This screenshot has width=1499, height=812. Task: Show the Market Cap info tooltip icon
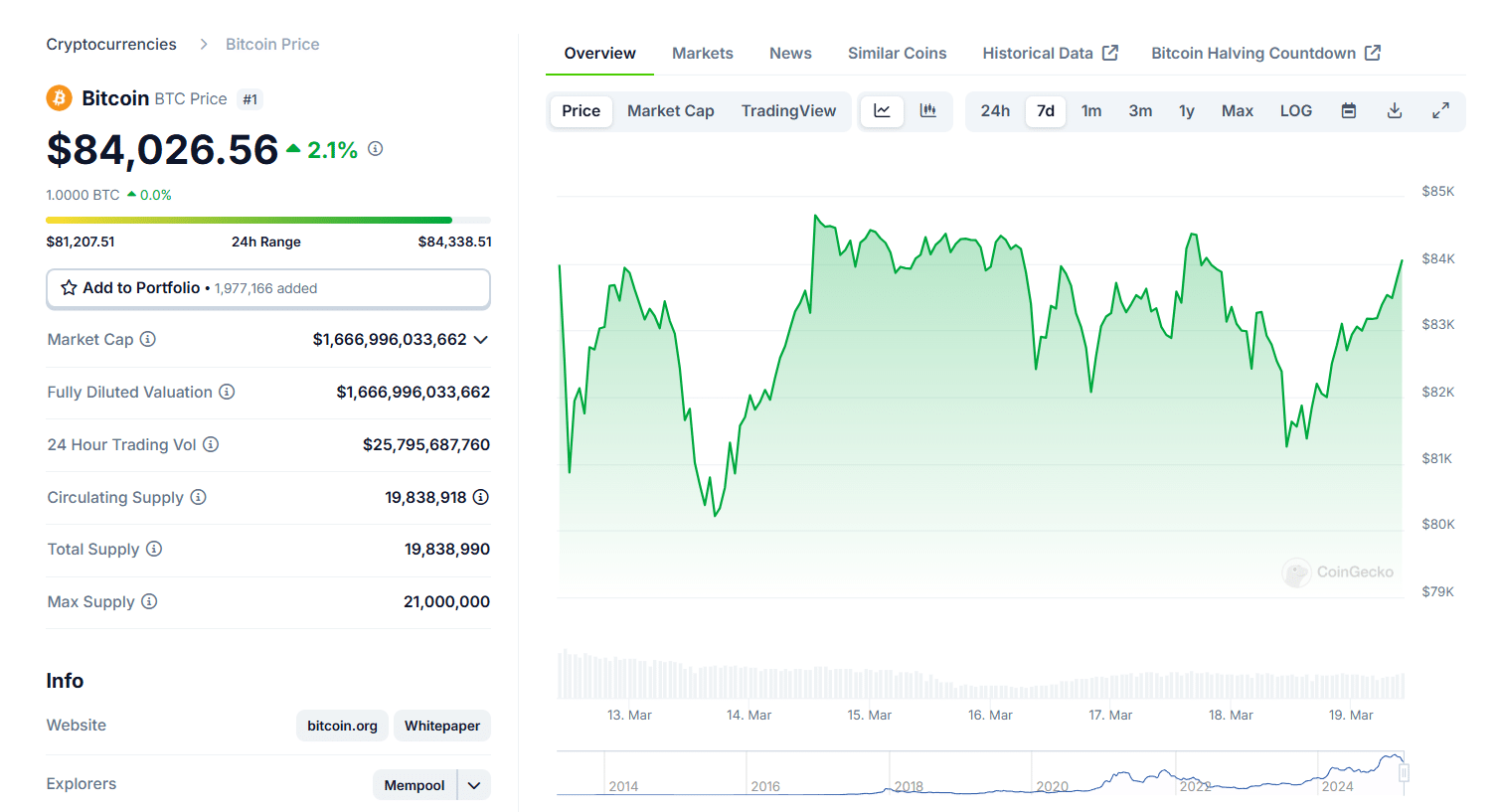[x=148, y=339]
